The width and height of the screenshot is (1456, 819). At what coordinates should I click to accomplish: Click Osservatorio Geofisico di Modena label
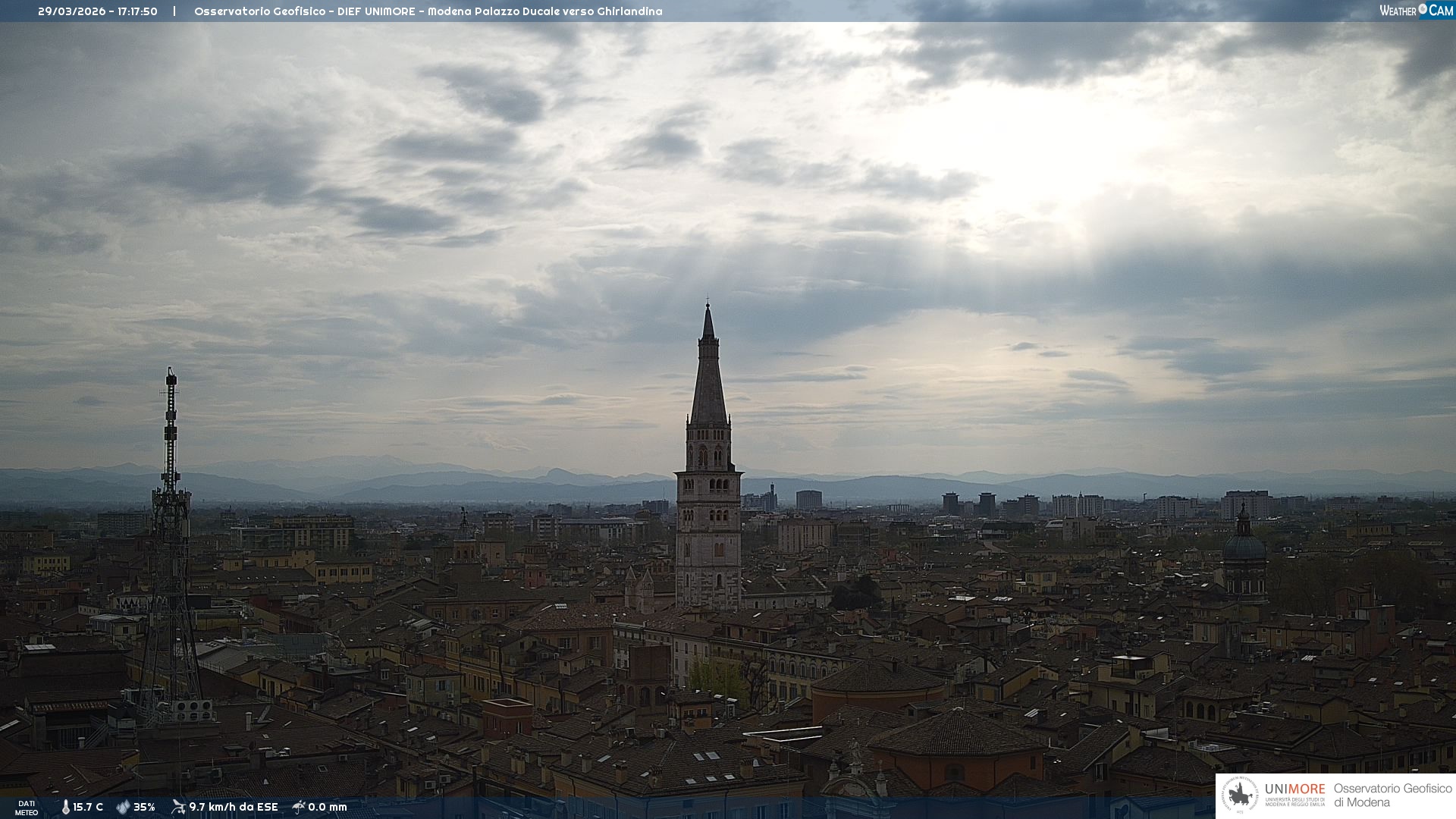pyautogui.click(x=1392, y=795)
